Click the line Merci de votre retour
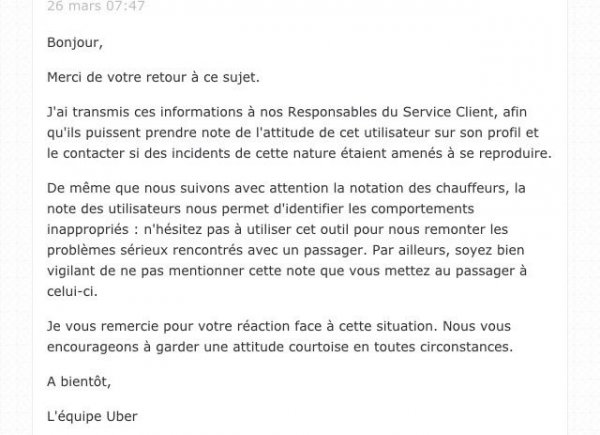The width and height of the screenshot is (600, 435). coord(153,77)
